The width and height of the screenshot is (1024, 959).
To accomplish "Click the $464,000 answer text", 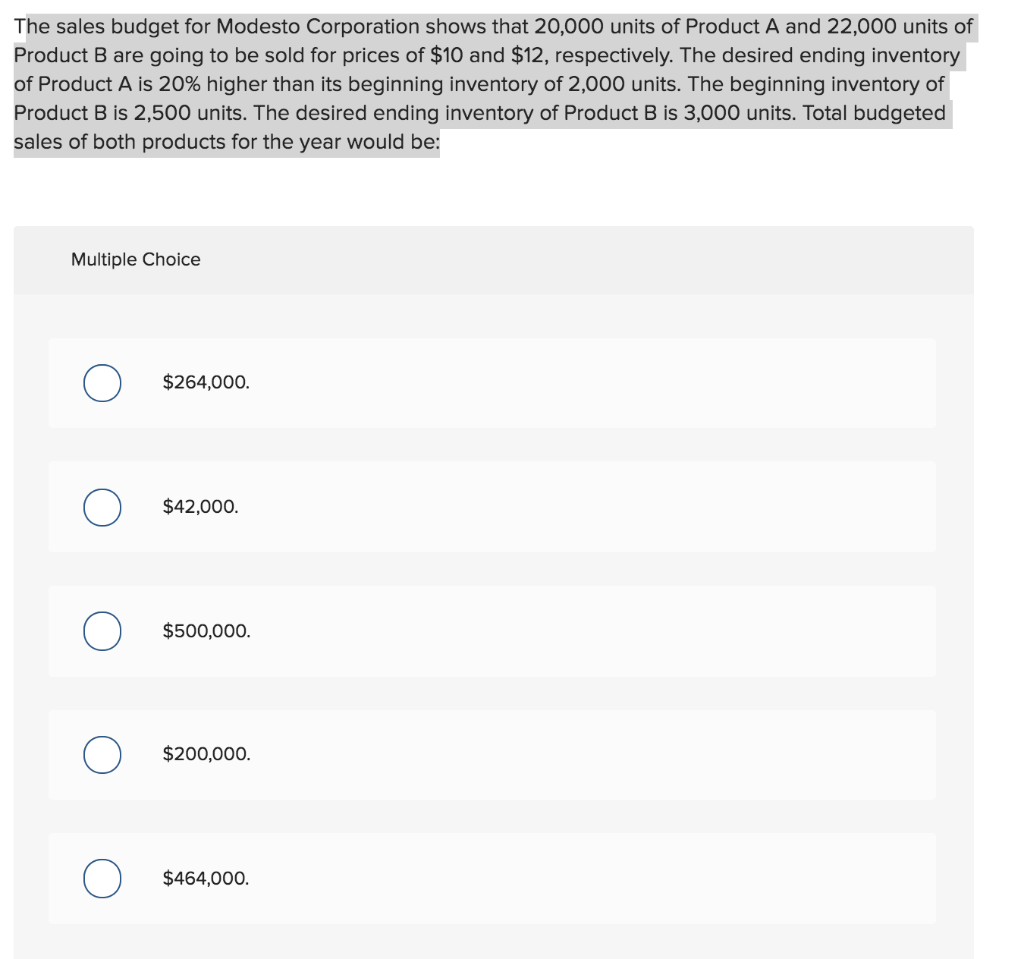I will (x=204, y=879).
